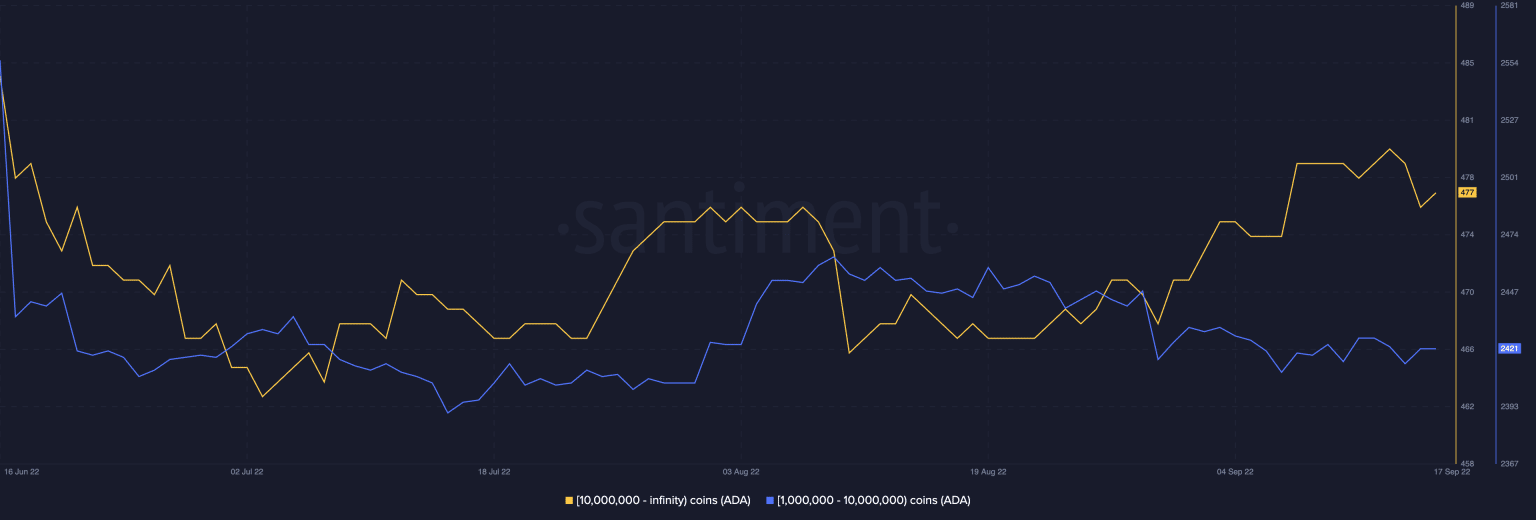1536x520 pixels.
Task: Toggle the [10,000,000 - infinity) coins series label
Action: (663, 500)
